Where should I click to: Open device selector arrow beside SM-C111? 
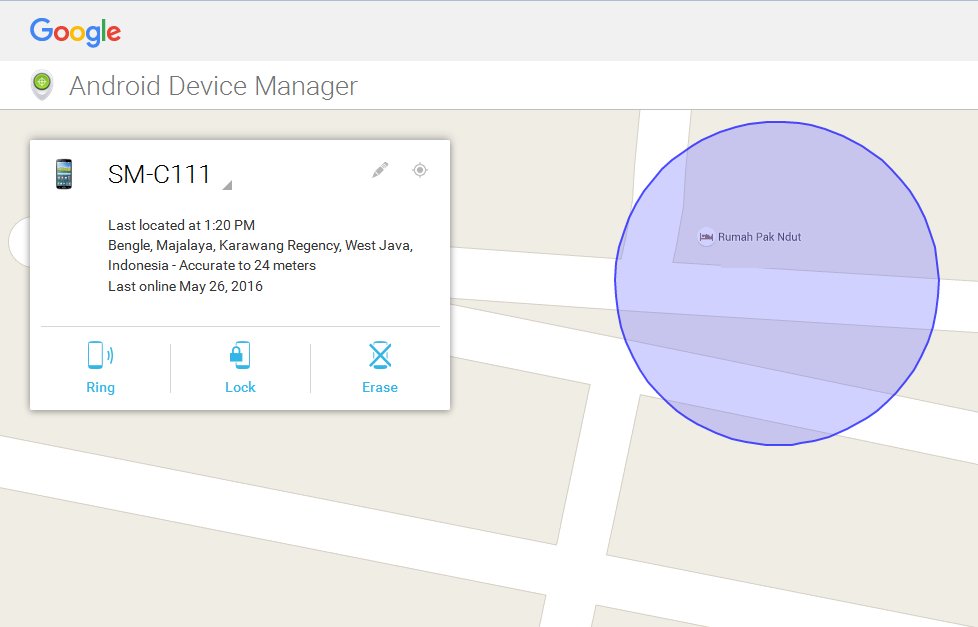(227, 185)
